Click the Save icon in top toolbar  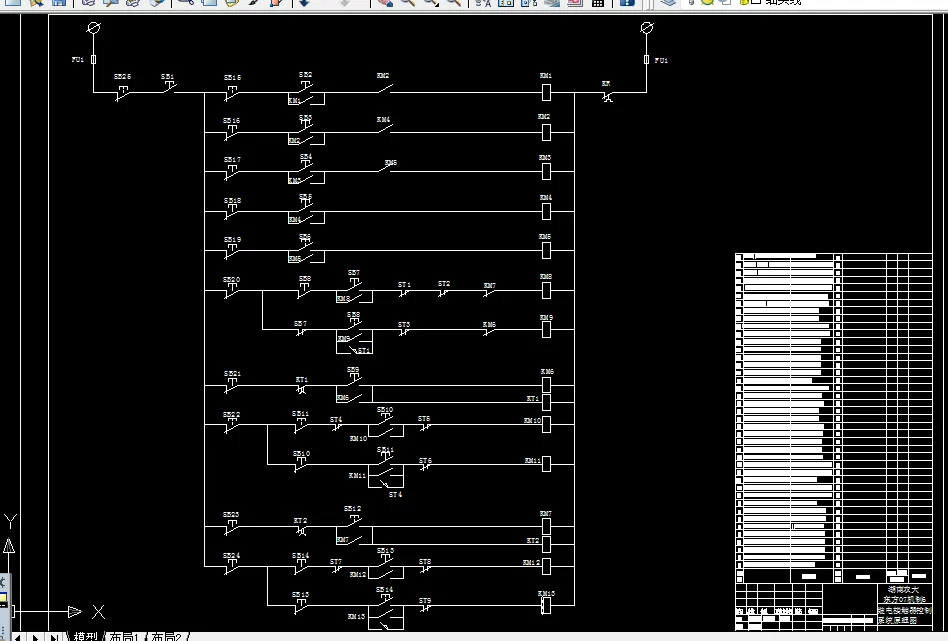click(x=59, y=2)
